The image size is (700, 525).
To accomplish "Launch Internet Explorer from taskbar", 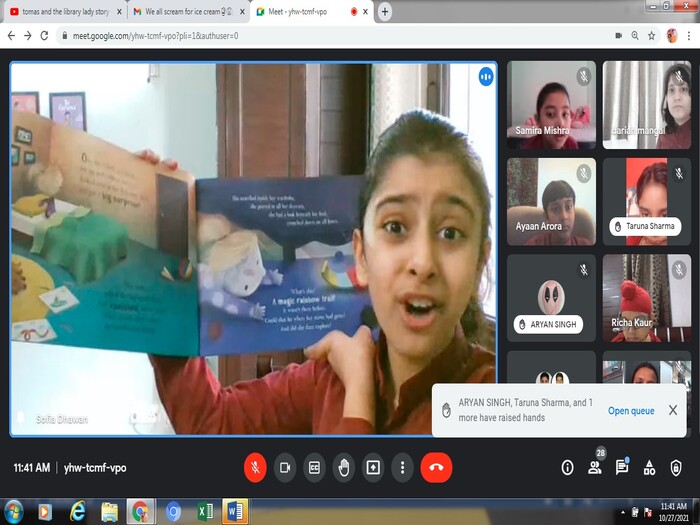I will coord(77,512).
